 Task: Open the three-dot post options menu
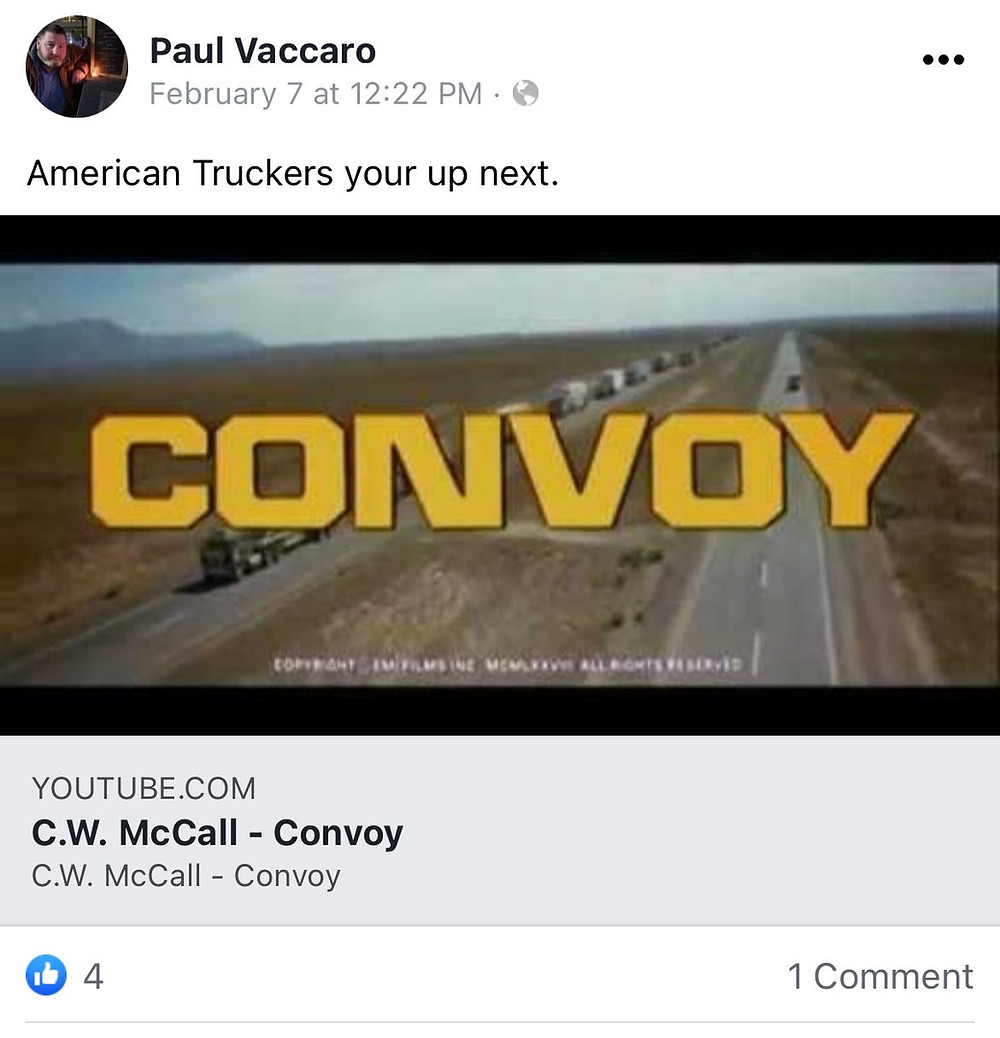(x=943, y=60)
